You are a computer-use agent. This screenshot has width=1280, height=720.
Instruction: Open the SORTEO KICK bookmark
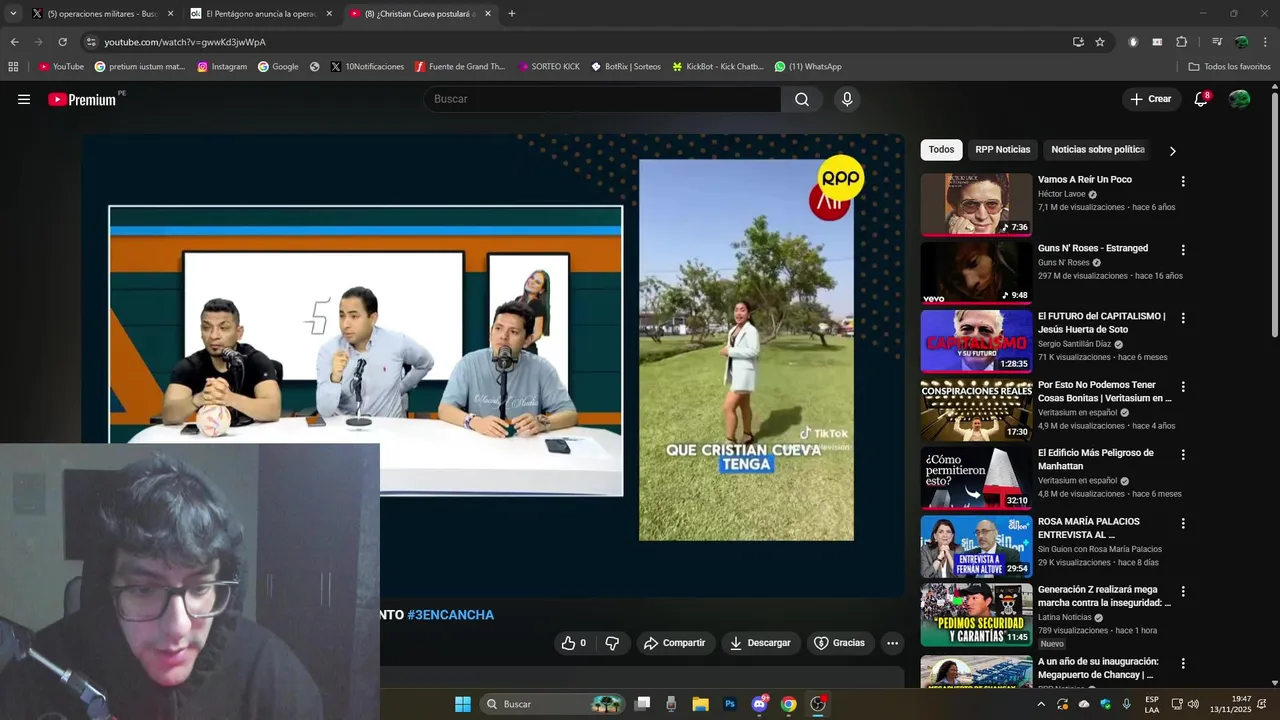coord(548,67)
